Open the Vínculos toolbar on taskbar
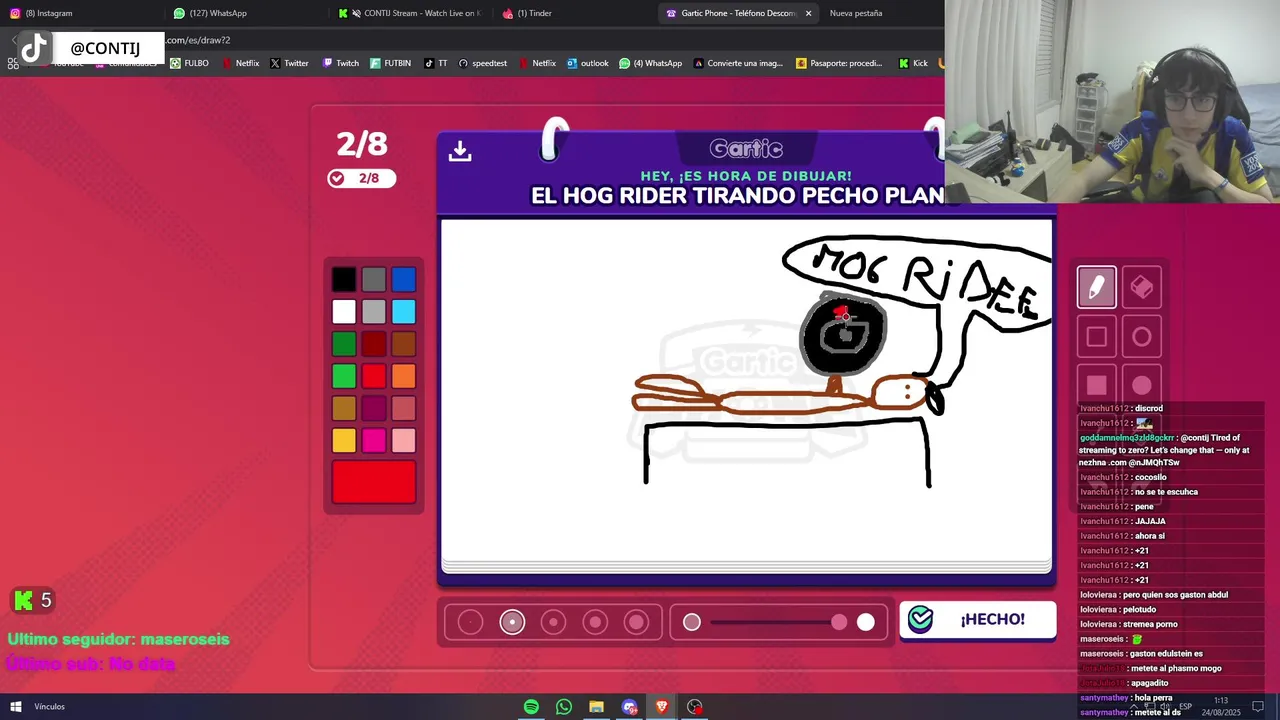1280x720 pixels. tap(49, 707)
